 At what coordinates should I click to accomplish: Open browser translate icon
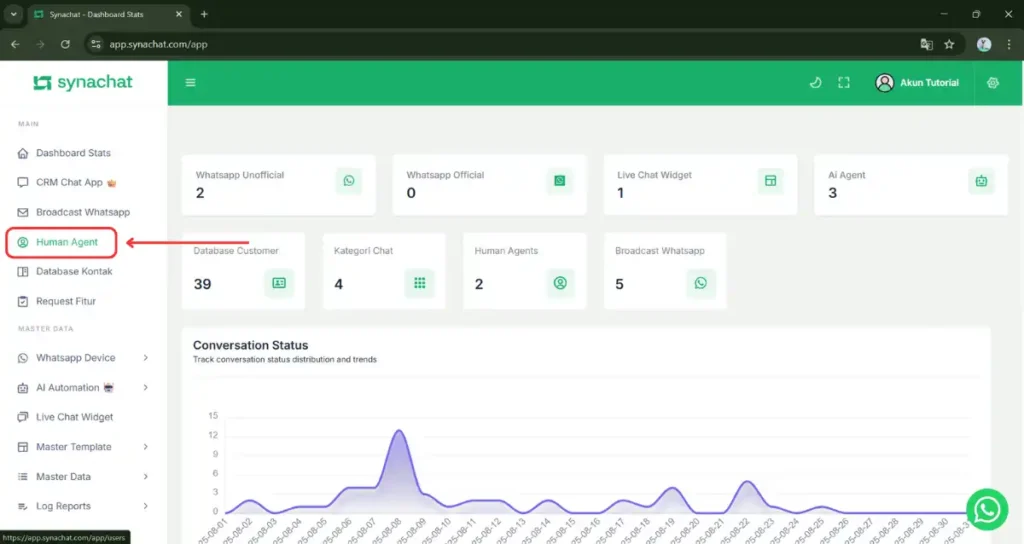(x=926, y=44)
